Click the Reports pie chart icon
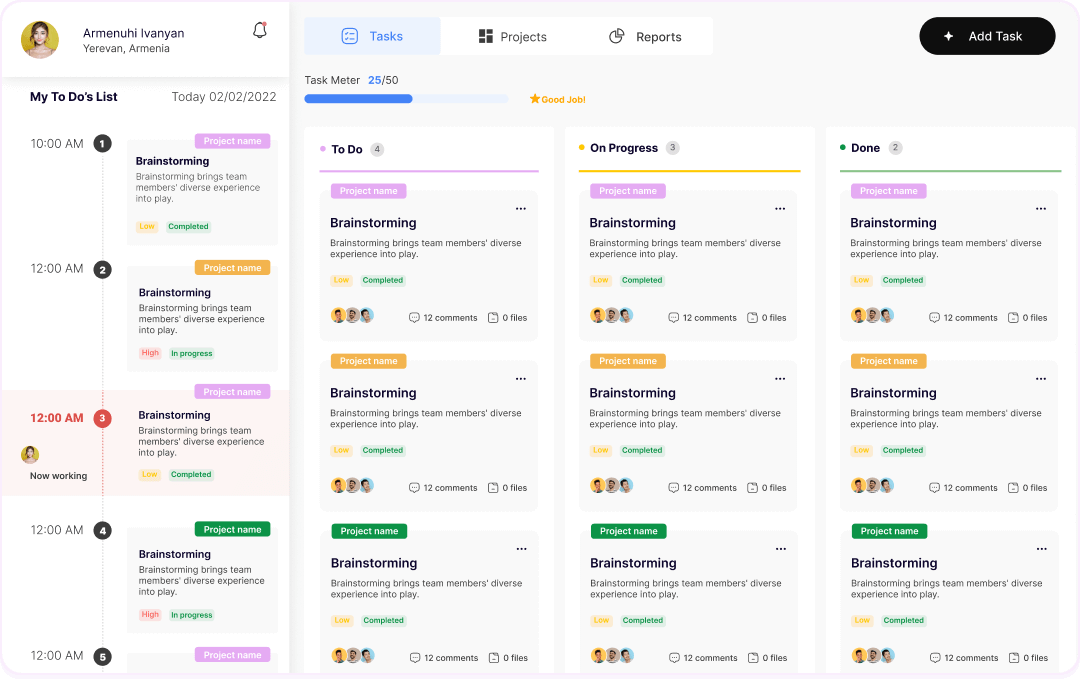The height and width of the screenshot is (679, 1080). tap(617, 37)
